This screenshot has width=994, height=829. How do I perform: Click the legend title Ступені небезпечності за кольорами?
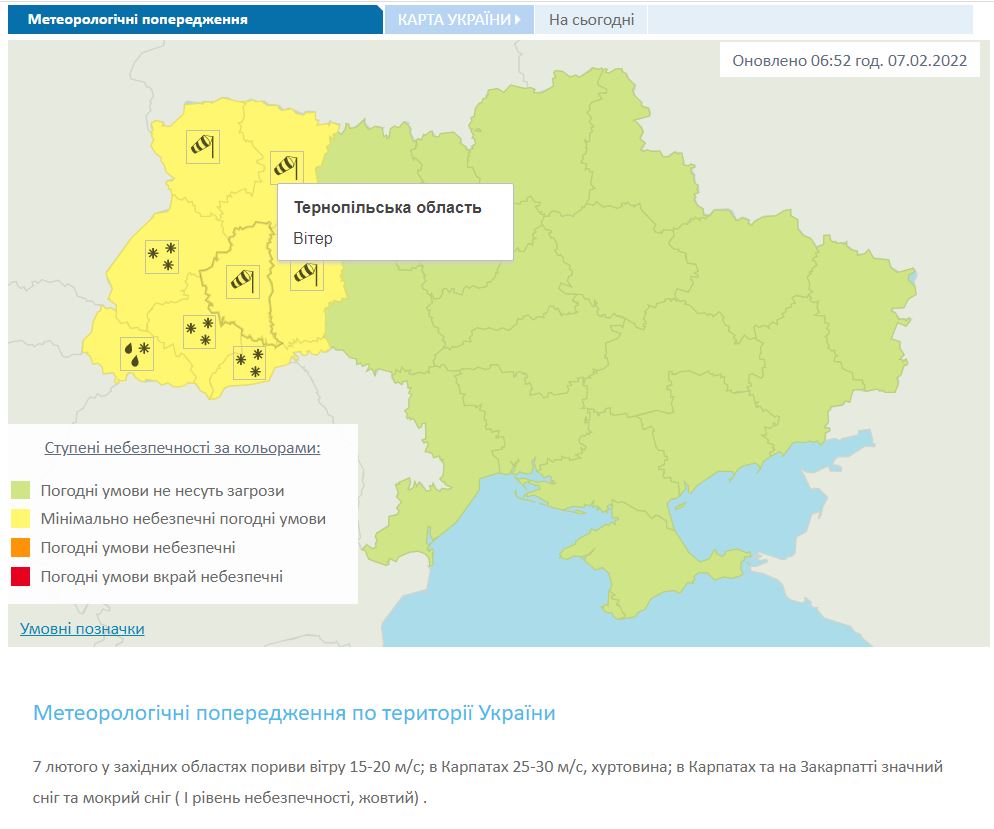pyautogui.click(x=182, y=448)
